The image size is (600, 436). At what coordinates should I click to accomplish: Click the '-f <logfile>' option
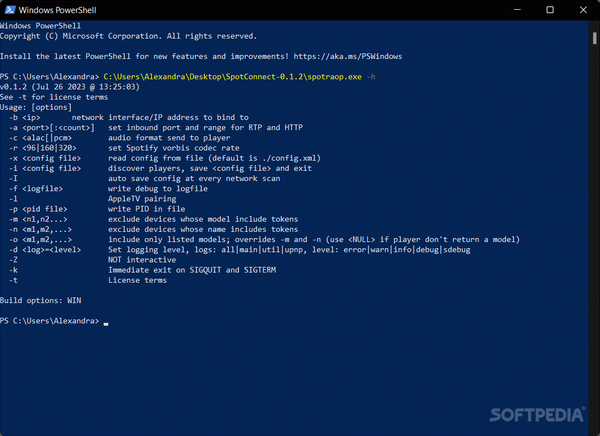point(36,189)
